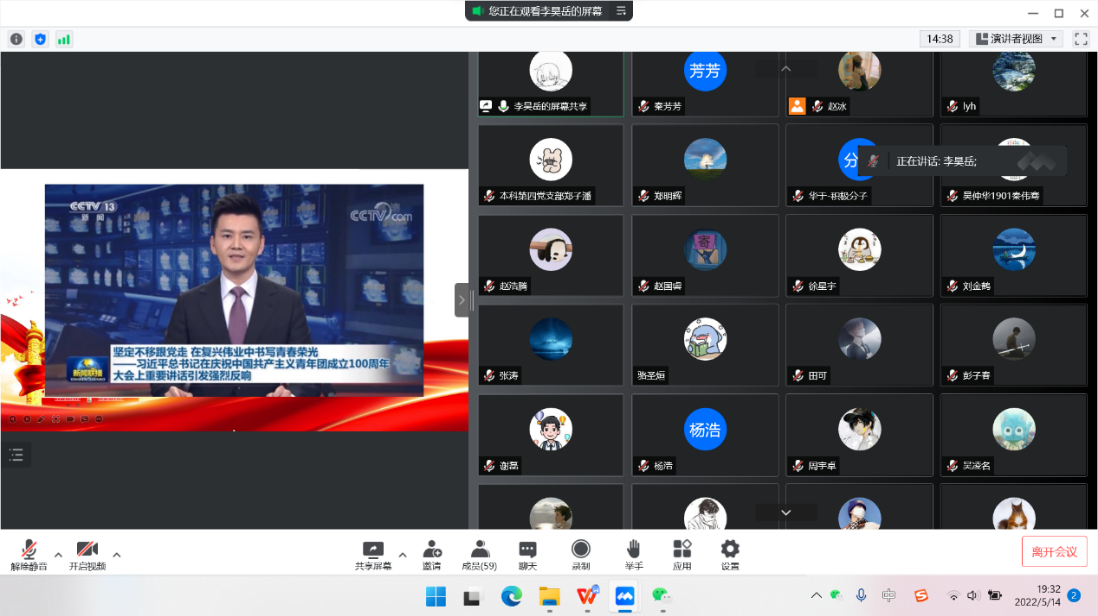The width and height of the screenshot is (1098, 616).
Task: Open WPS Office from taskbar
Action: (587, 596)
